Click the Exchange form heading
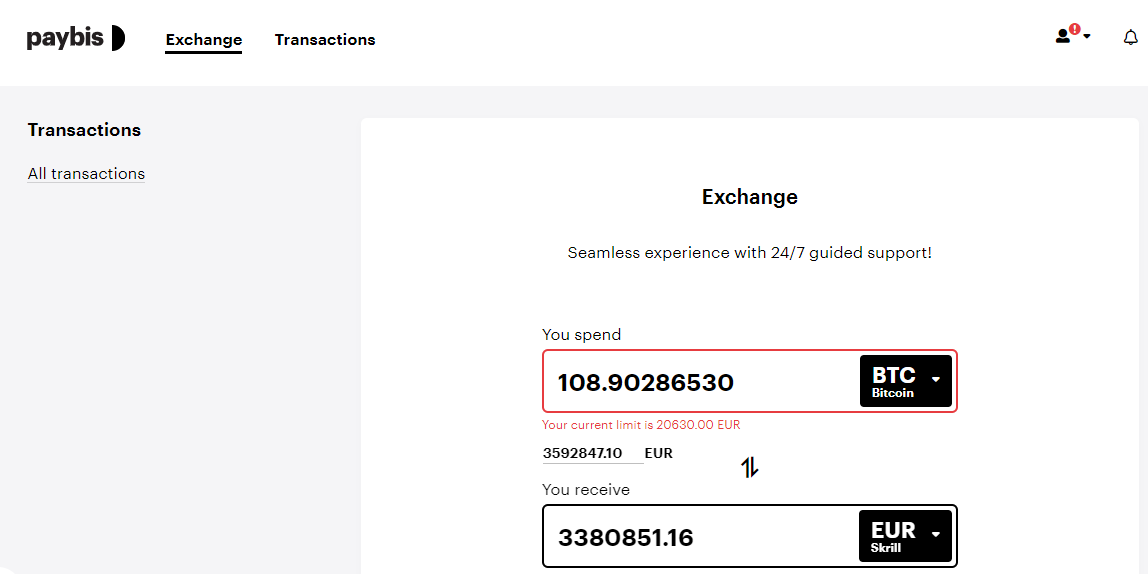This screenshot has width=1148, height=574. click(x=750, y=197)
